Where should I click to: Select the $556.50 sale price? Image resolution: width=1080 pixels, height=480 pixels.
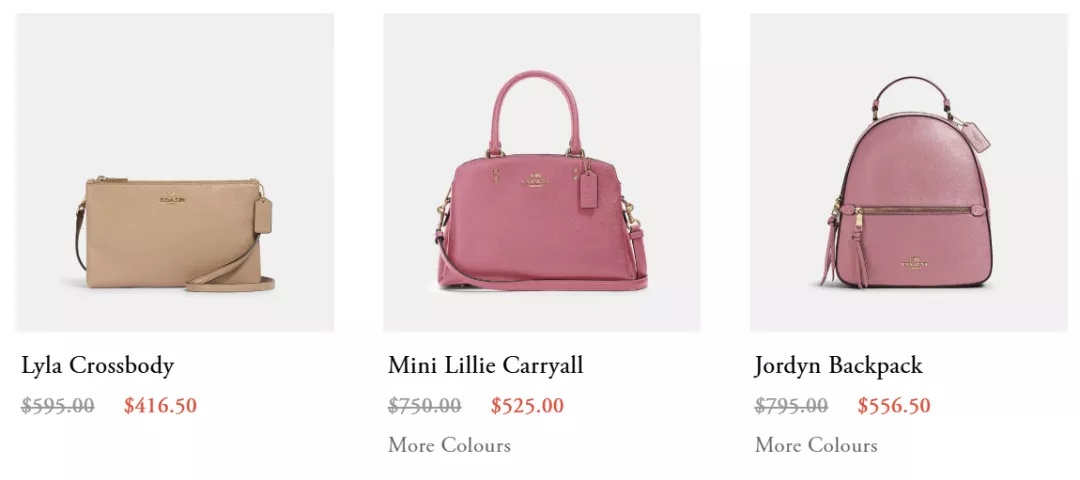(894, 406)
